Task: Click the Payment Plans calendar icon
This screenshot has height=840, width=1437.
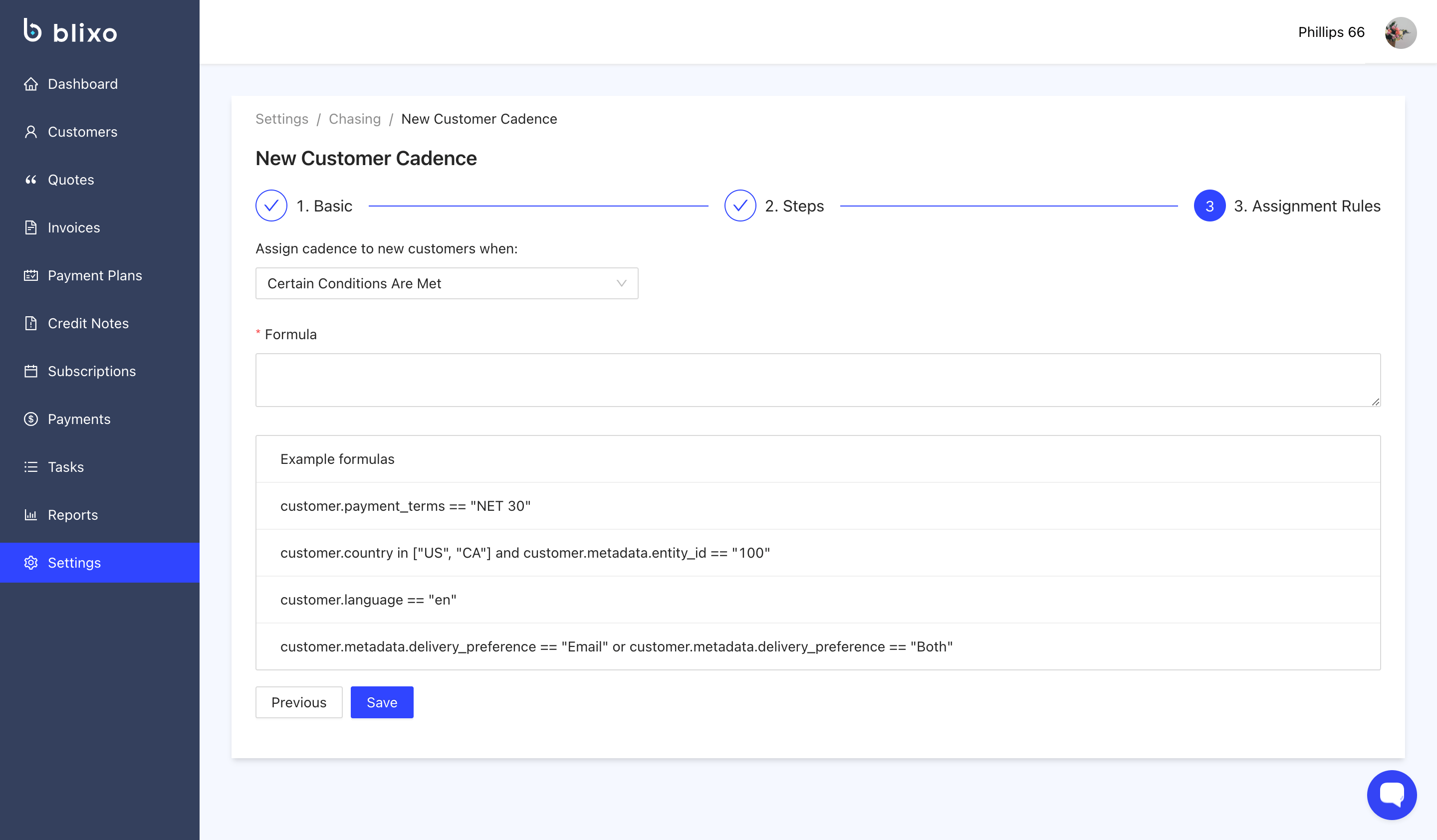Action: (31, 276)
